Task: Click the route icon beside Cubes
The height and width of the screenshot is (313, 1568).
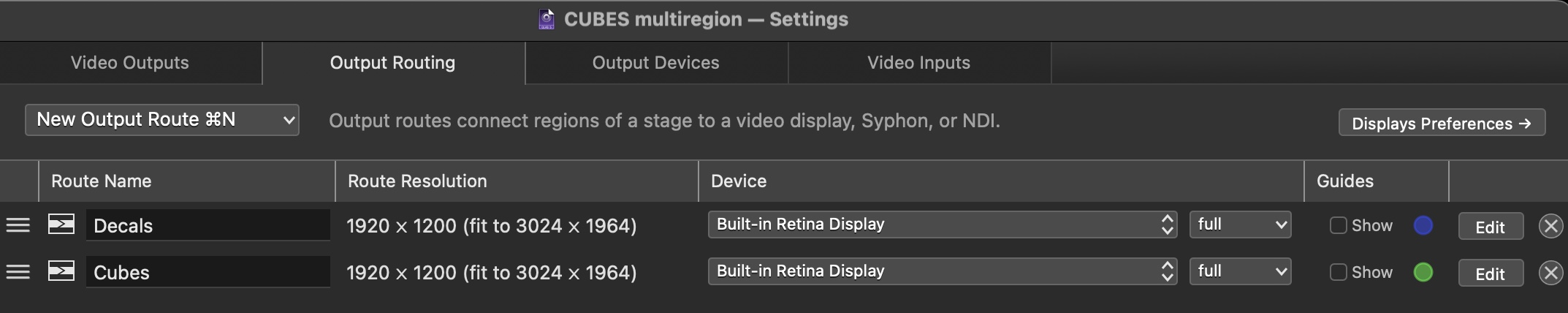Action: coord(61,271)
